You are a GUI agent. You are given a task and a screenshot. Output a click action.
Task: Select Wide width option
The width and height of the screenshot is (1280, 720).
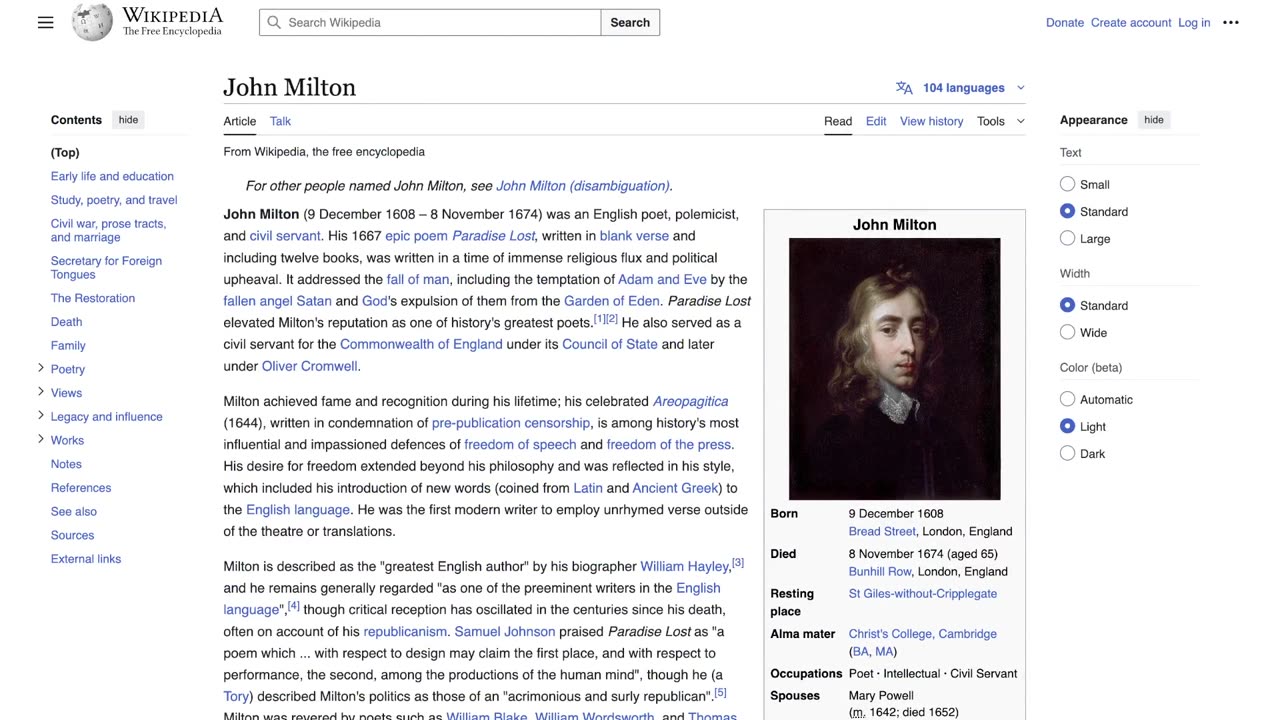[x=1067, y=332]
